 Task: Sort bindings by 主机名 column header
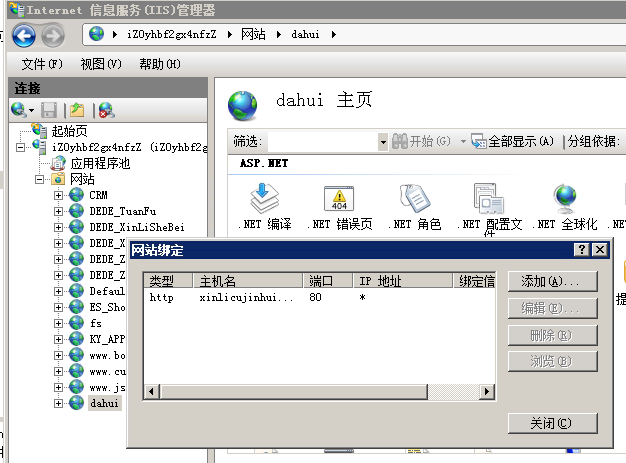coord(247,281)
